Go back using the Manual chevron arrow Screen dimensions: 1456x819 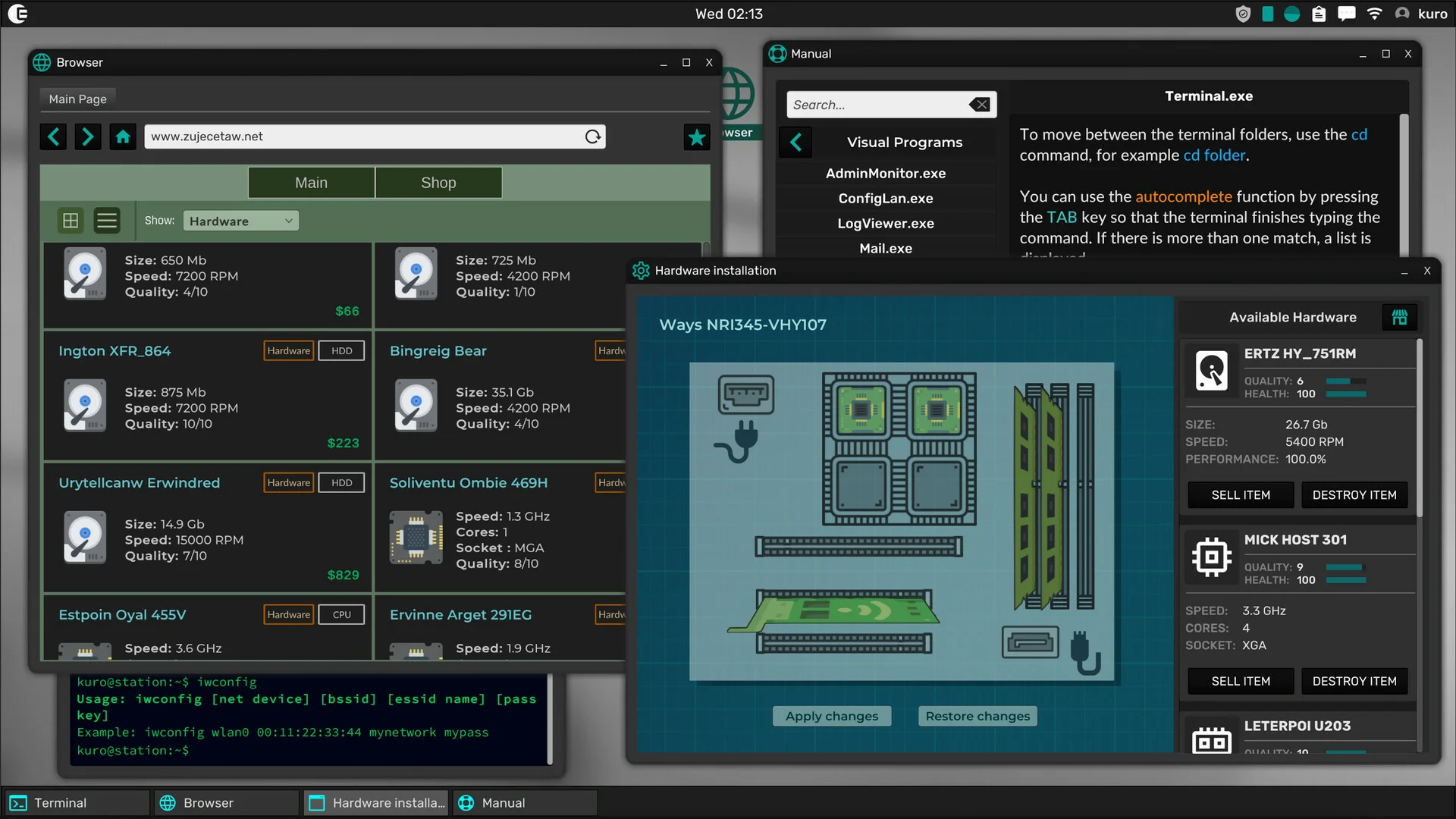coord(795,142)
